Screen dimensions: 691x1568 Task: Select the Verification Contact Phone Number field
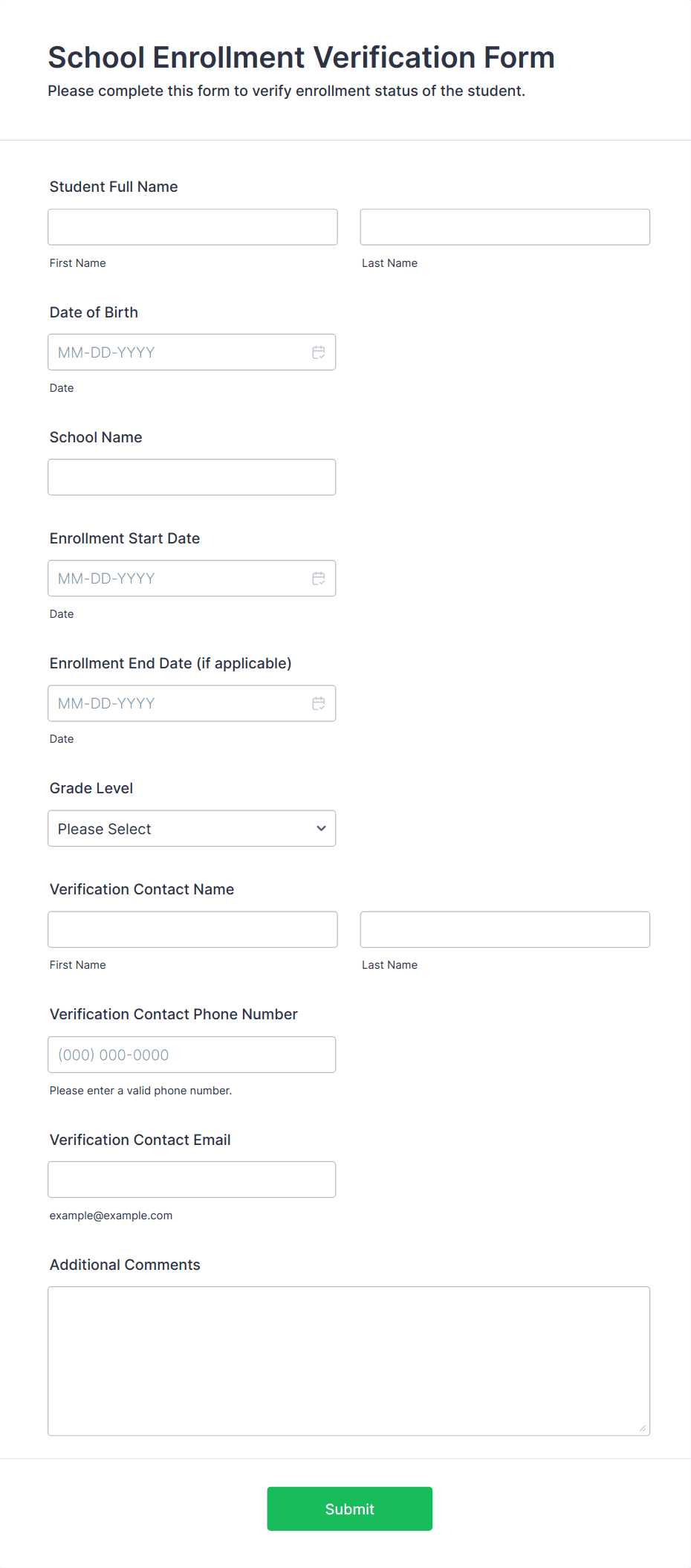pyautogui.click(x=192, y=1054)
